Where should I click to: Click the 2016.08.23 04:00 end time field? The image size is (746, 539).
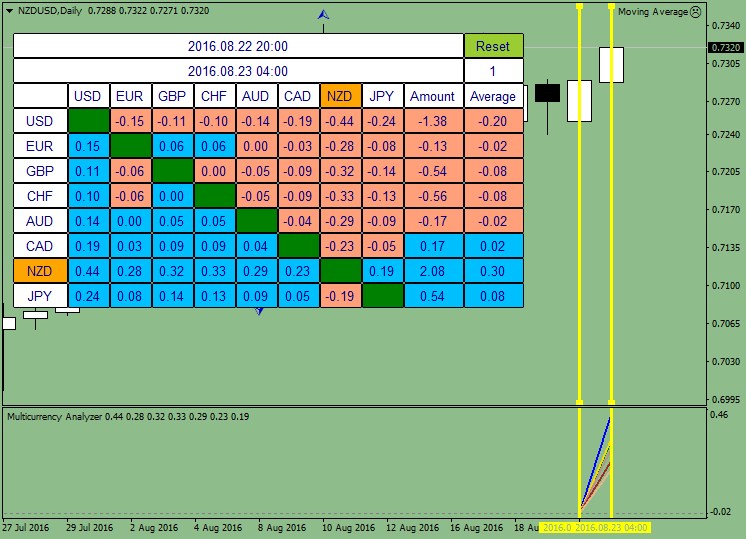coord(238,71)
